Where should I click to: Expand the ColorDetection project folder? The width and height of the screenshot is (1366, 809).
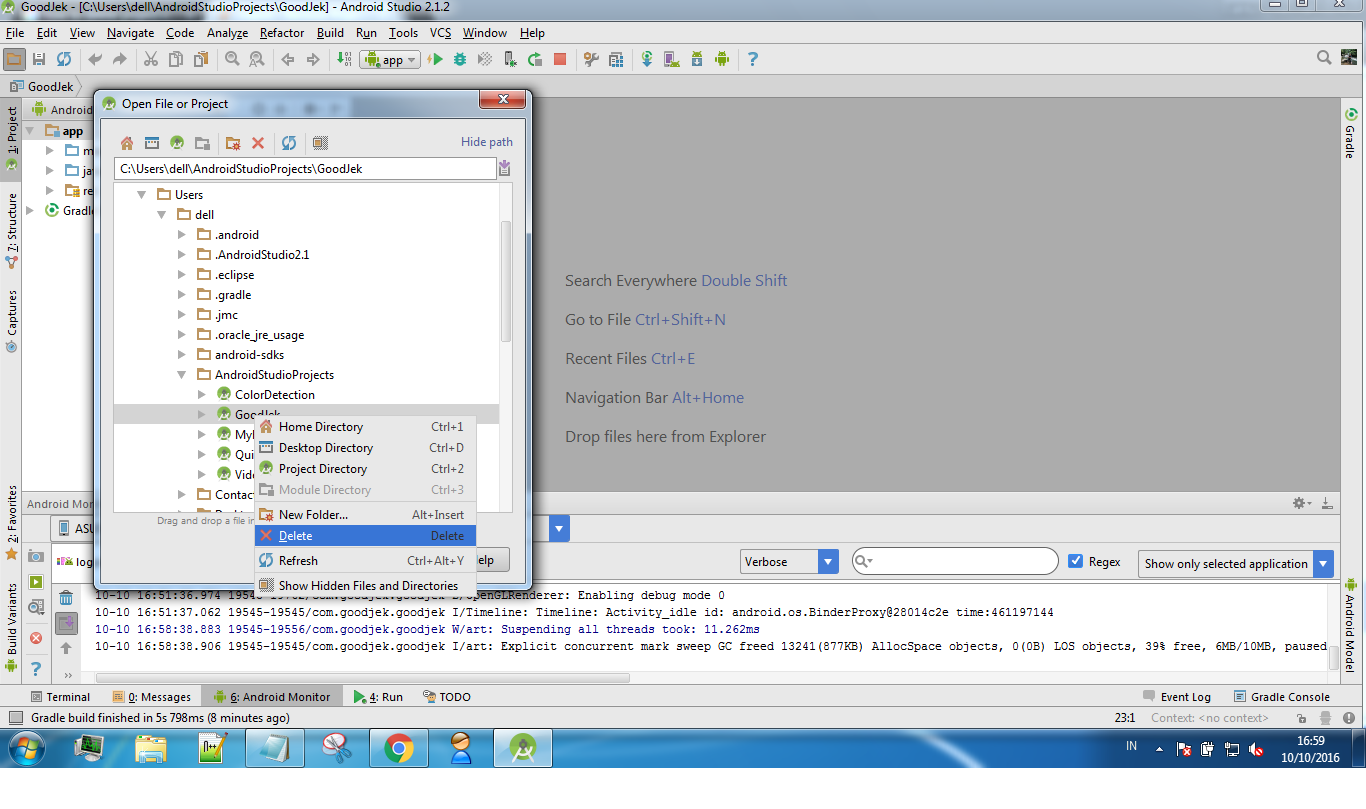202,395
